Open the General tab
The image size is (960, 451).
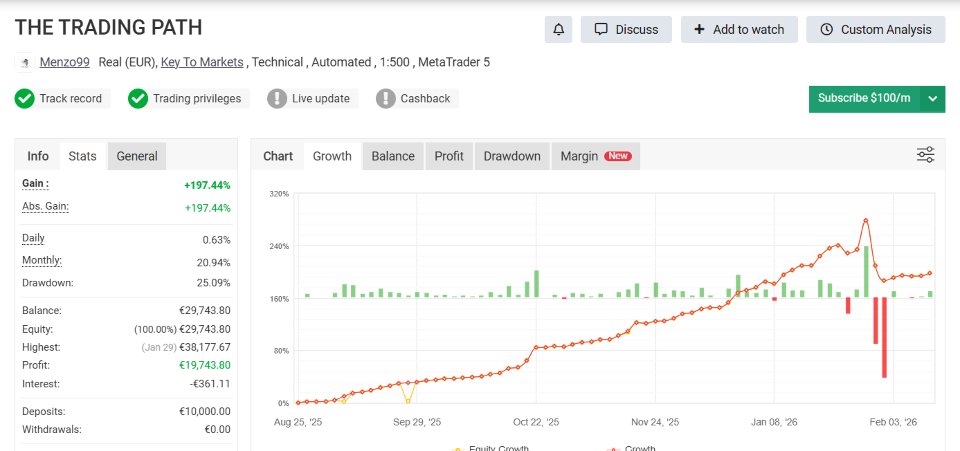pyautogui.click(x=137, y=156)
